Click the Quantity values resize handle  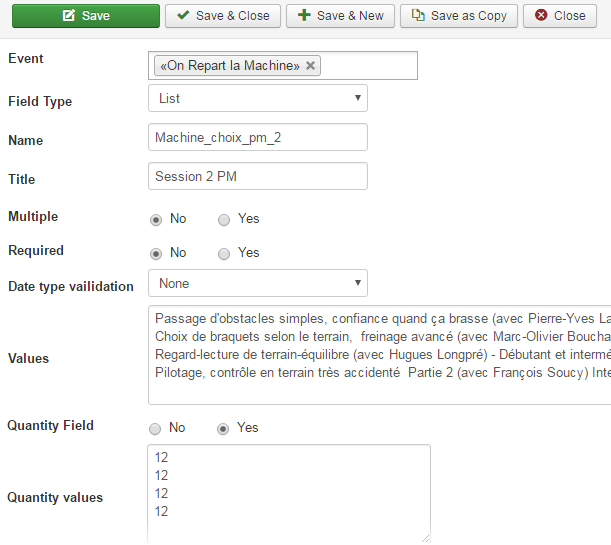point(425,537)
